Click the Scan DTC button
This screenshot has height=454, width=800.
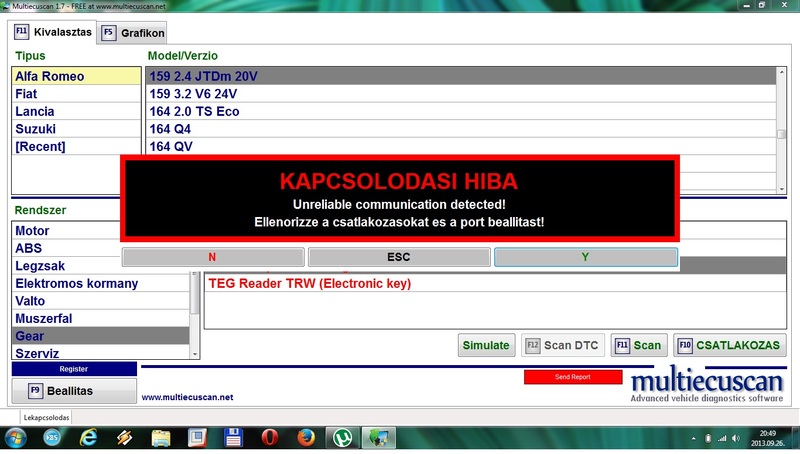point(562,345)
